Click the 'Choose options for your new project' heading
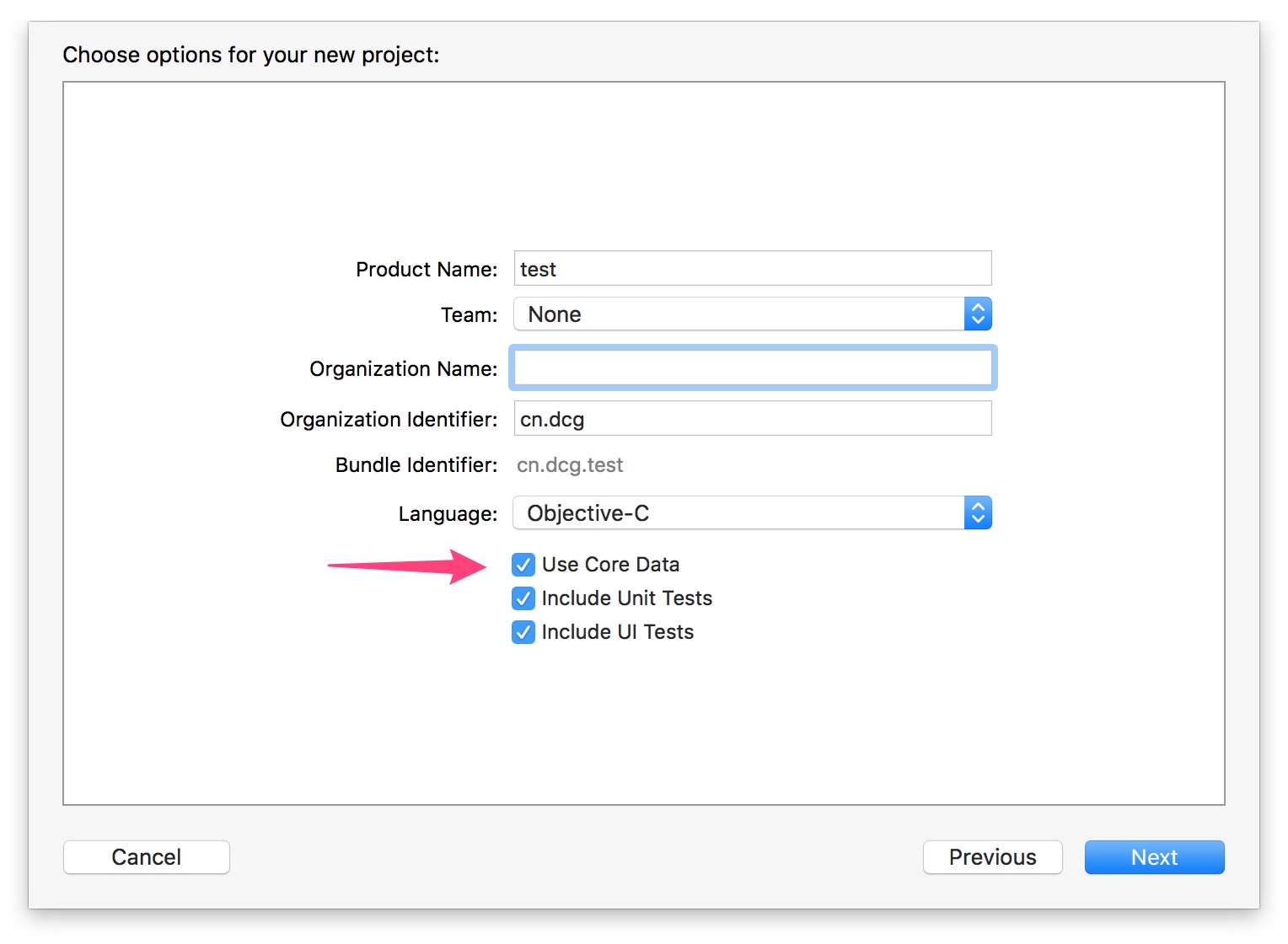 coord(251,55)
